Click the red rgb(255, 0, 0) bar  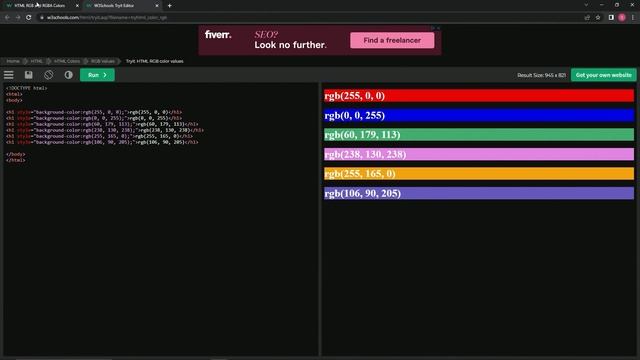[479, 96]
